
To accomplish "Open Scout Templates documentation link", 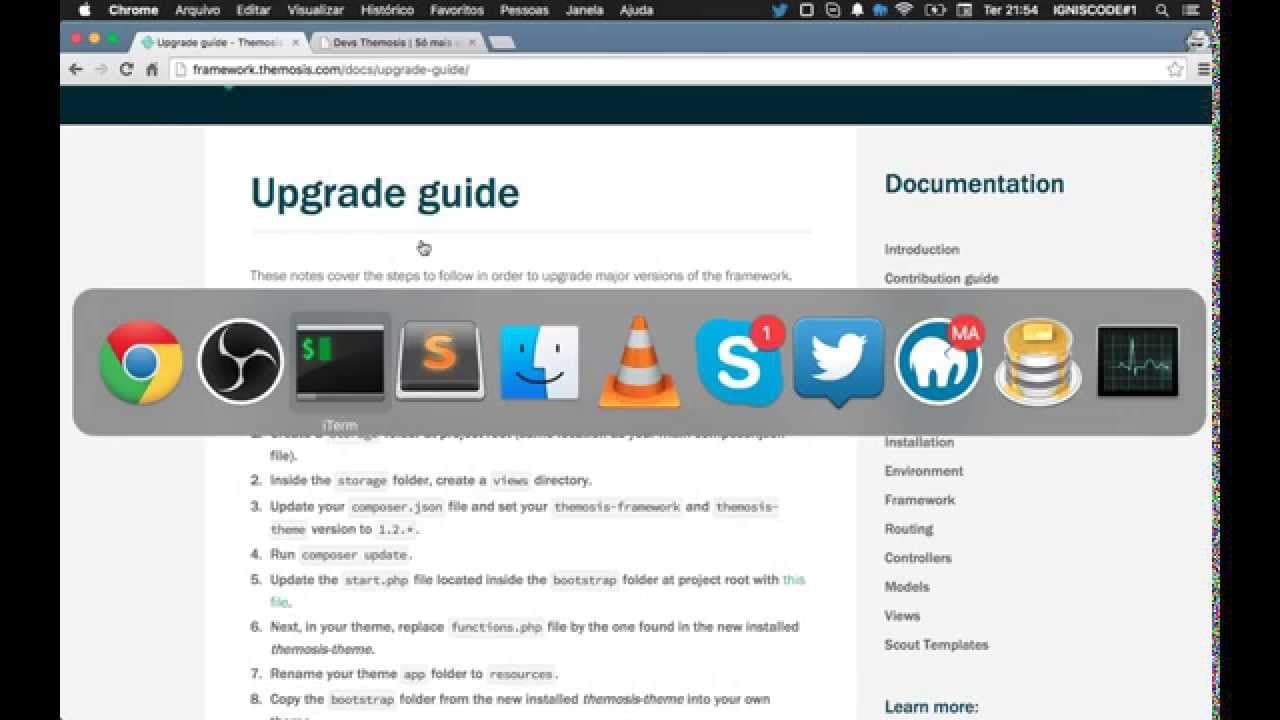I will coord(936,645).
